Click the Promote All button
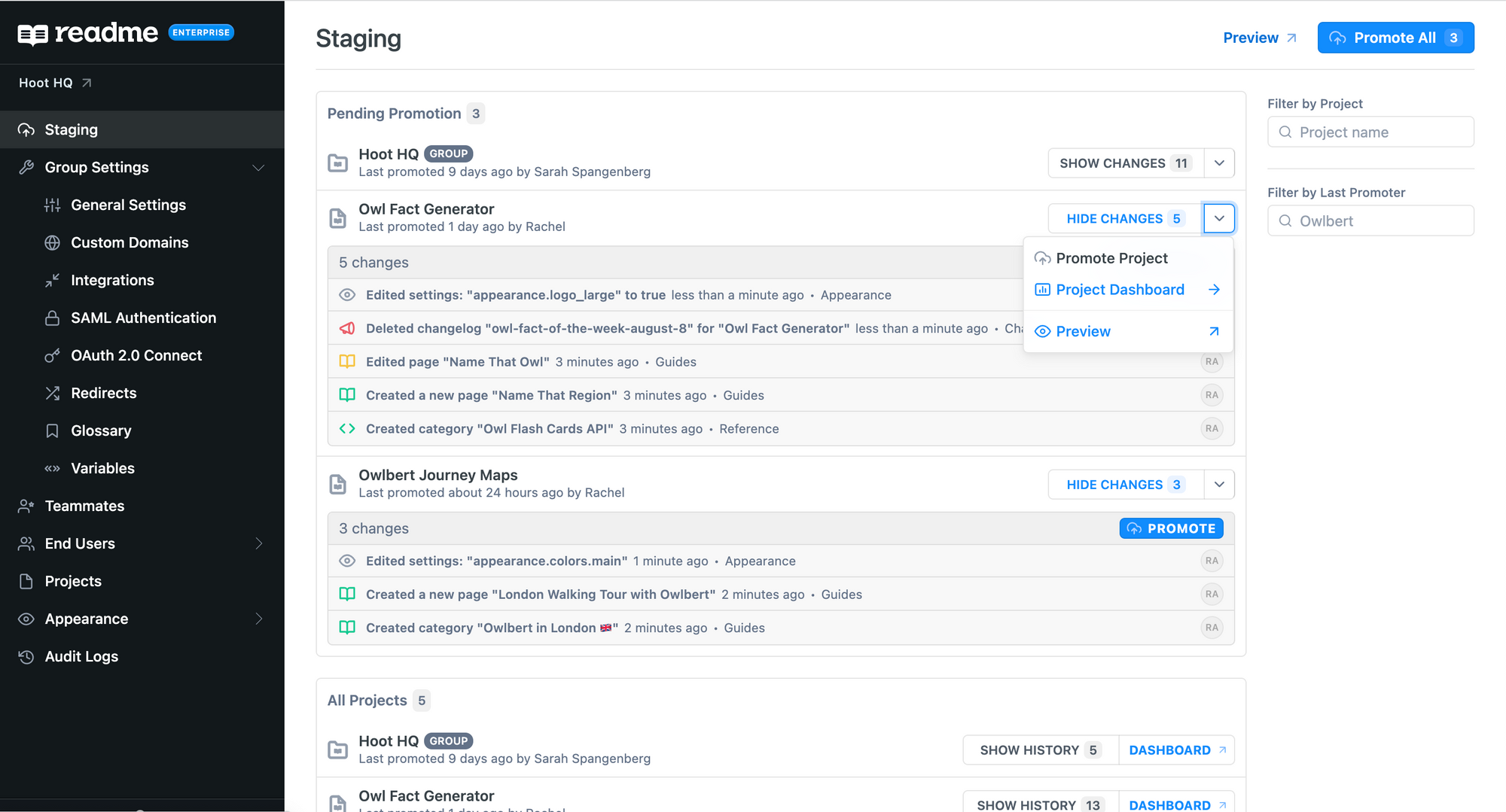The image size is (1506, 812). (x=1395, y=38)
